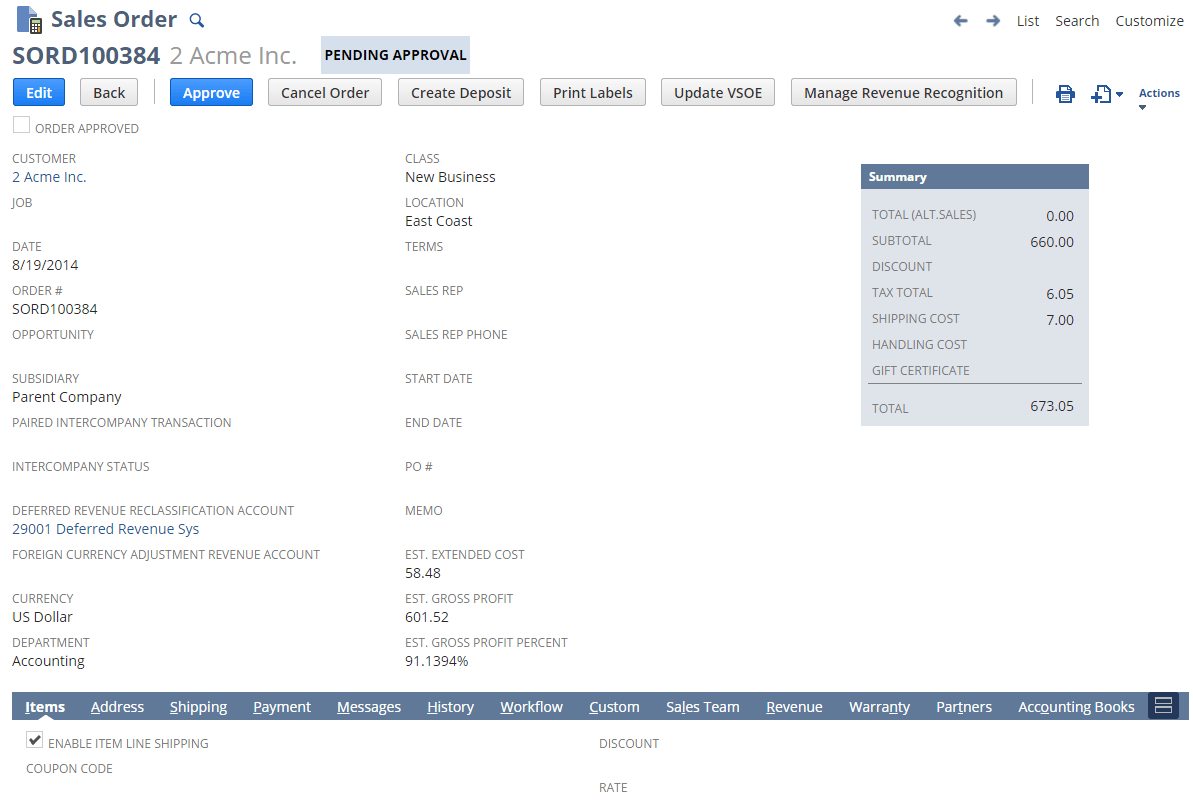Image resolution: width=1193 pixels, height=800 pixels.
Task: Click order number value SORD100384 under Order #
Action: [55, 309]
